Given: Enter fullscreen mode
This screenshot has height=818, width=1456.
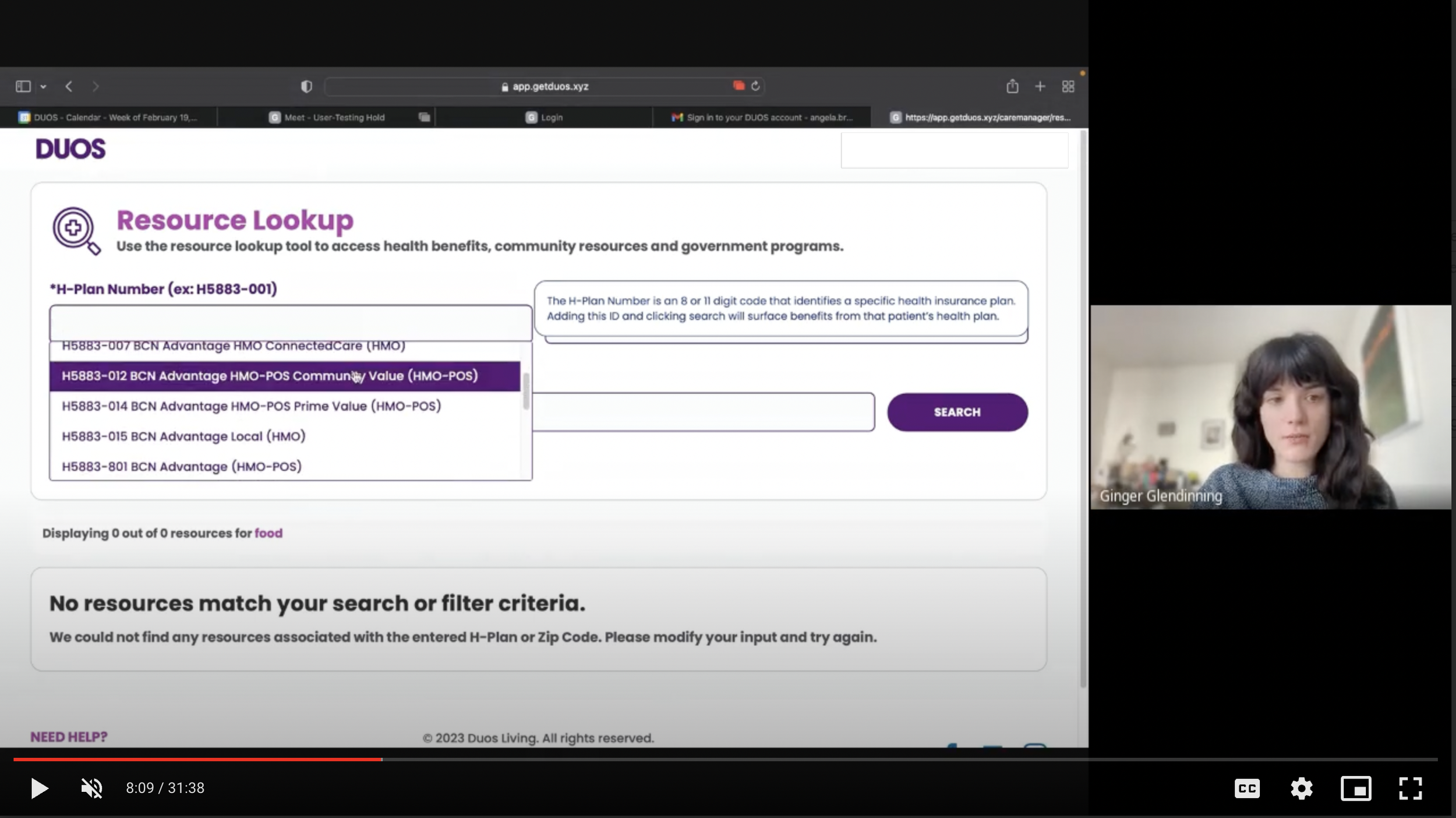Looking at the screenshot, I should click(x=1410, y=788).
